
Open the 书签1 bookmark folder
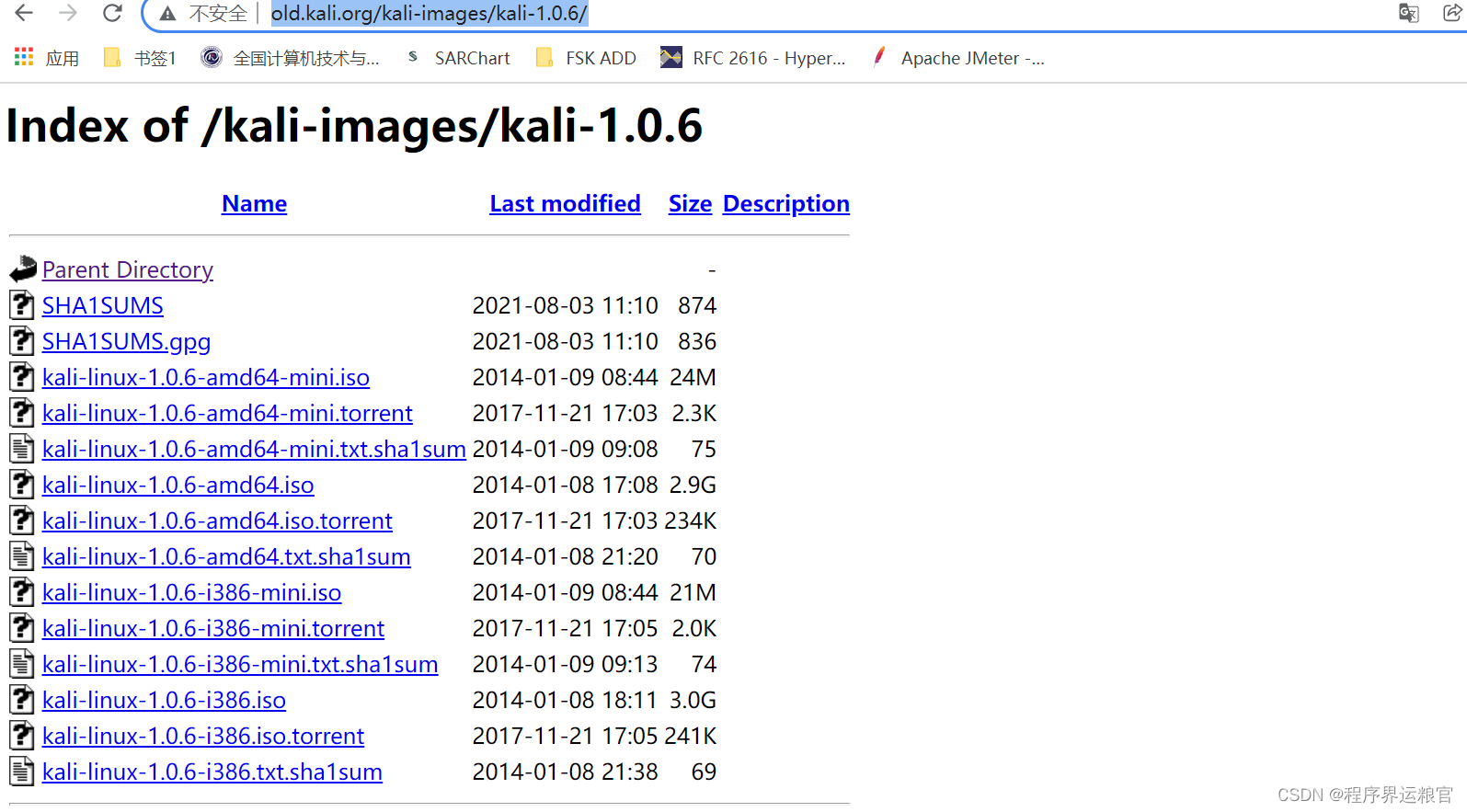139,58
